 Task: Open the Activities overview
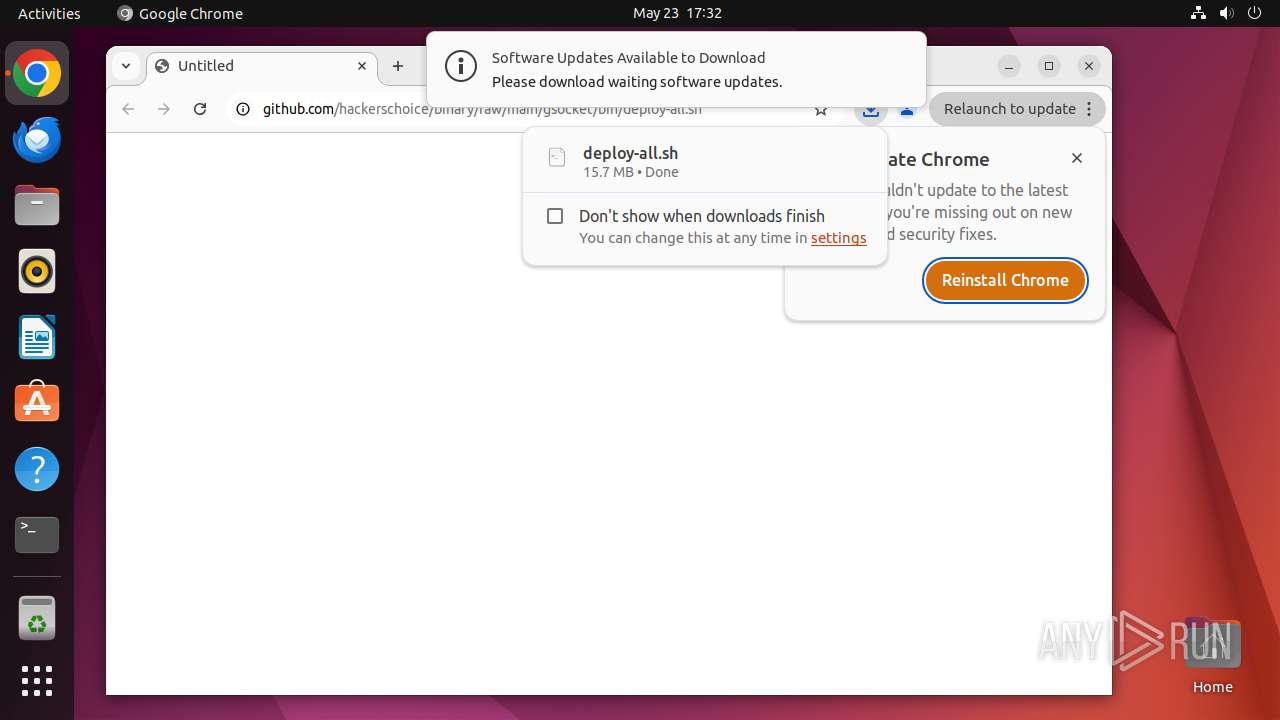(x=49, y=13)
